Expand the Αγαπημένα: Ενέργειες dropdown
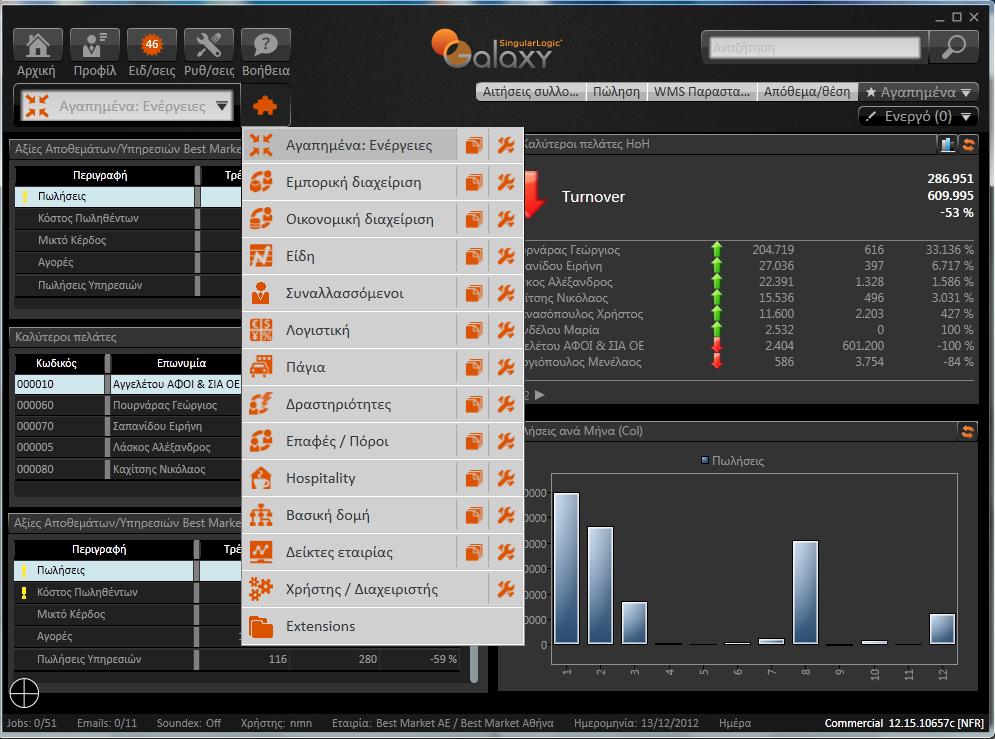The height and width of the screenshot is (739, 995). pos(222,105)
